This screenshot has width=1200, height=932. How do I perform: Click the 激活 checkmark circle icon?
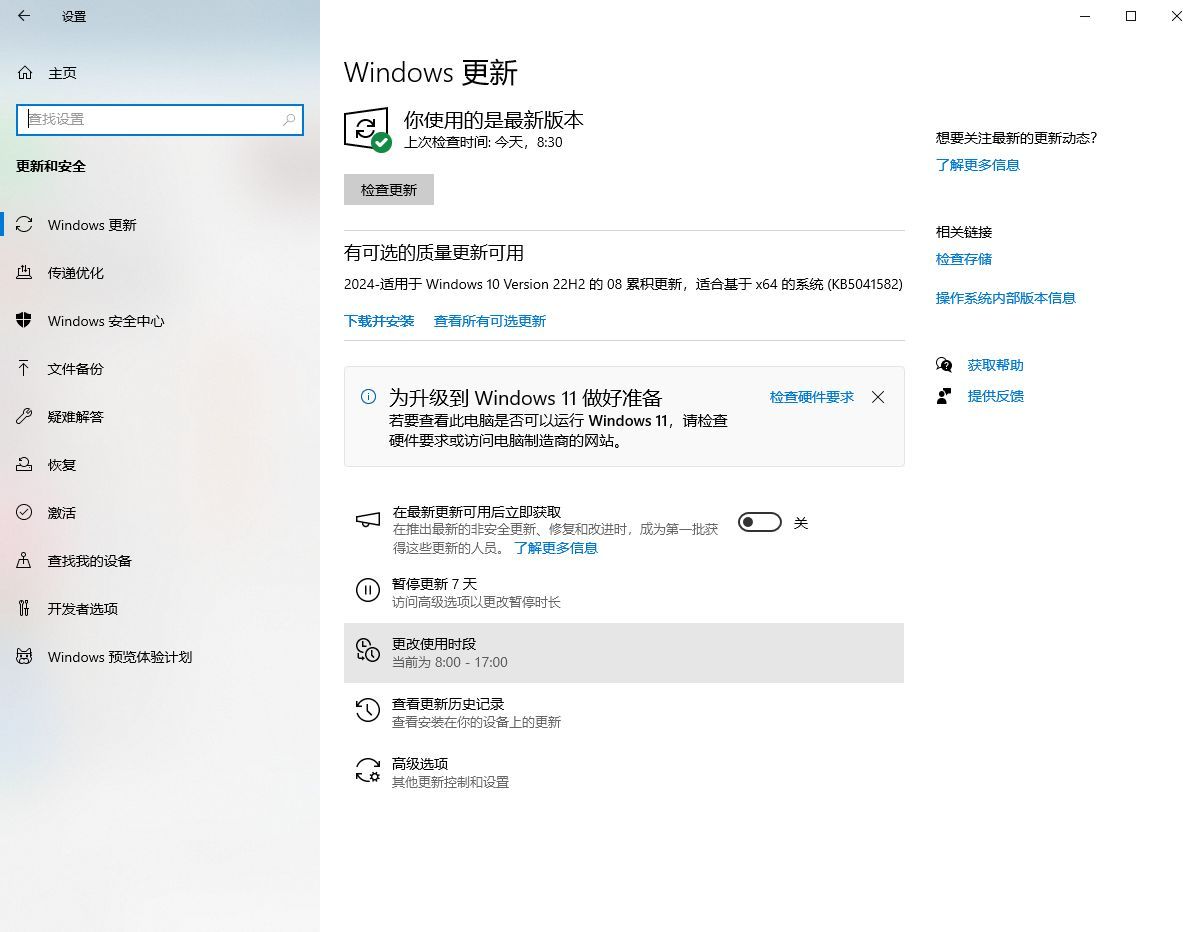point(25,513)
